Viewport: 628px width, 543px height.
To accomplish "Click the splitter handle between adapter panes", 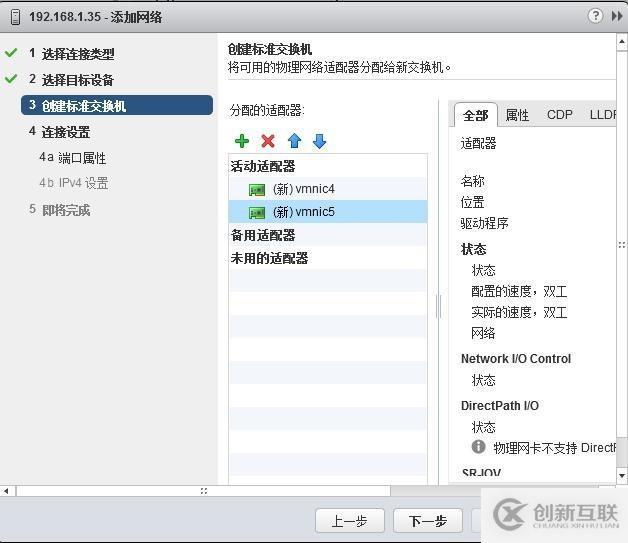I will click(x=439, y=306).
